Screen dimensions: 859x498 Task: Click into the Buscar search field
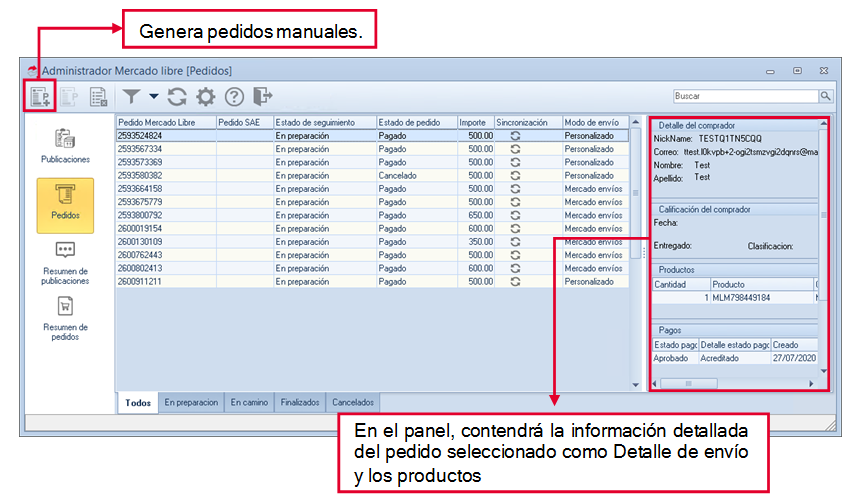[746, 96]
